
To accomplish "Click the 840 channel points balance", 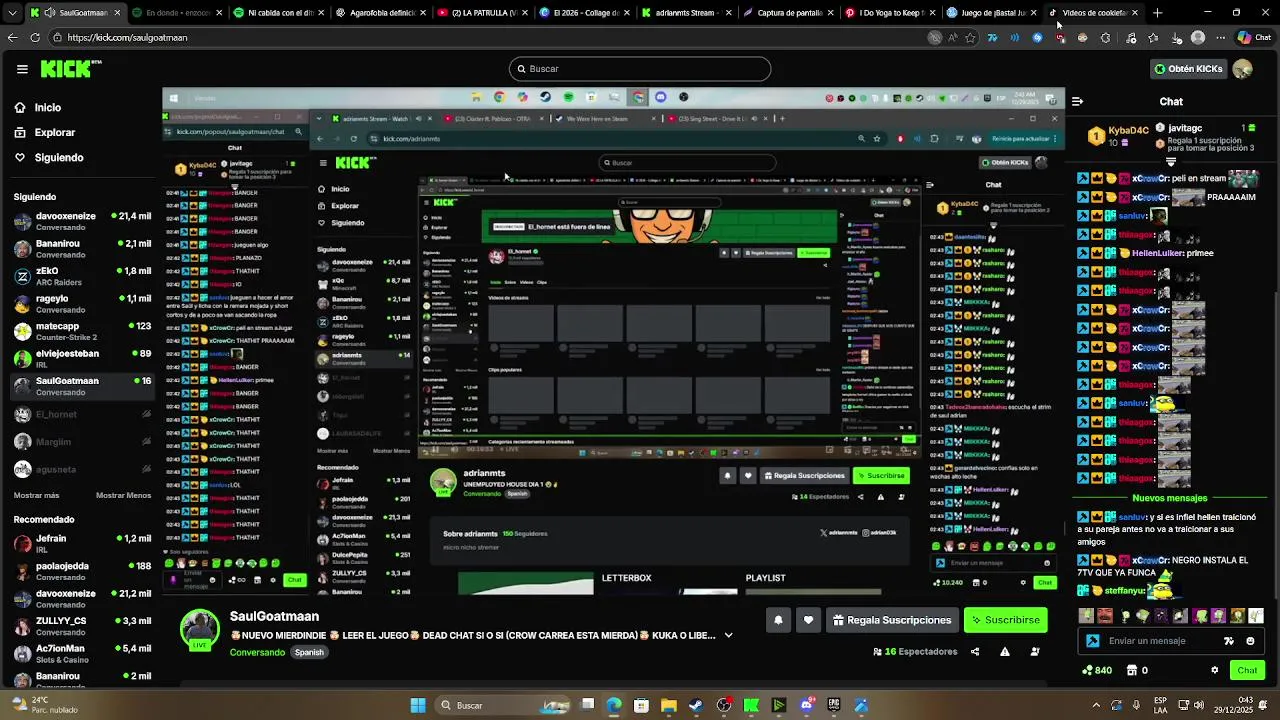I will (x=1097, y=670).
